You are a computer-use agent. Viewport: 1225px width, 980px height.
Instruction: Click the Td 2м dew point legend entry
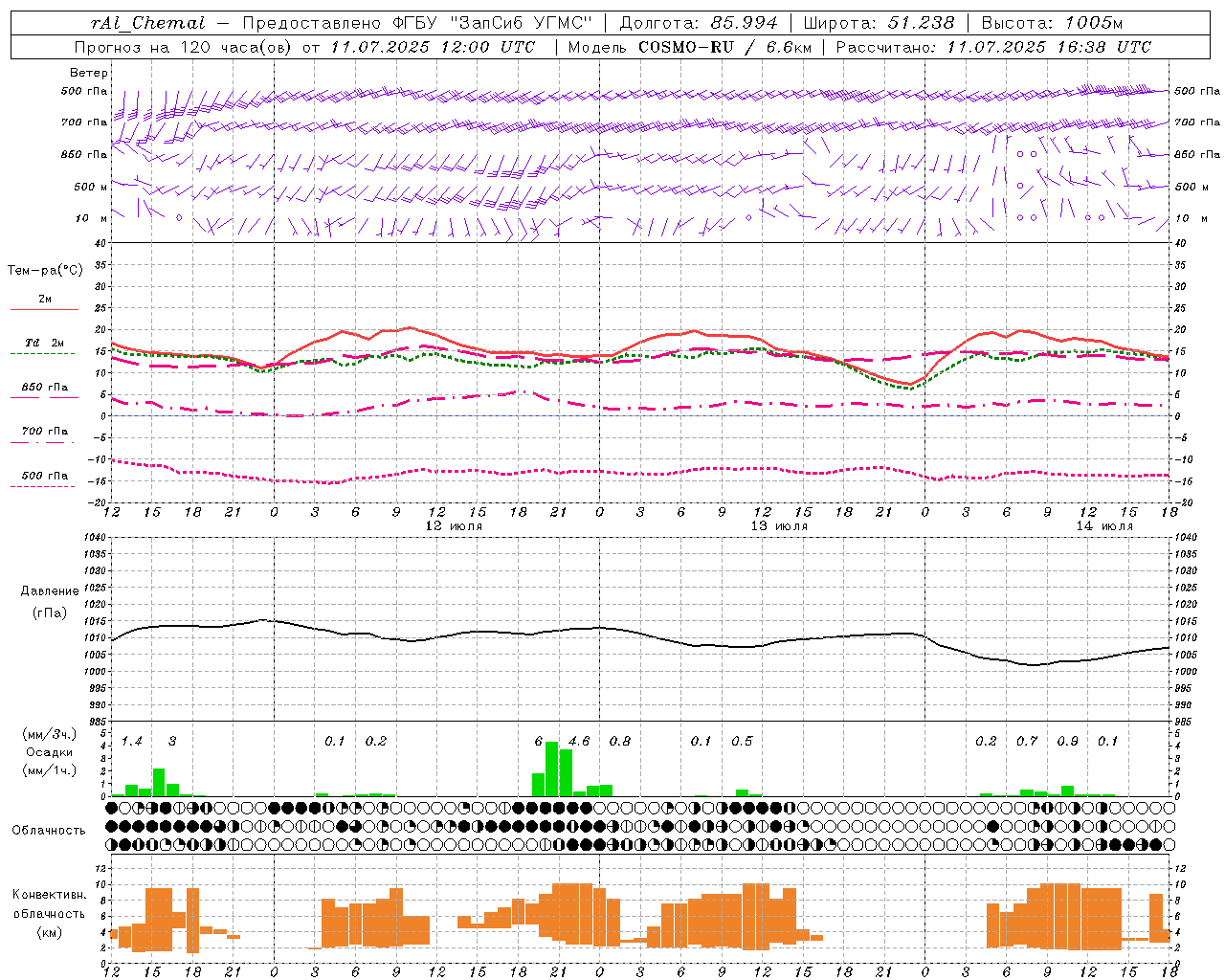[45, 343]
